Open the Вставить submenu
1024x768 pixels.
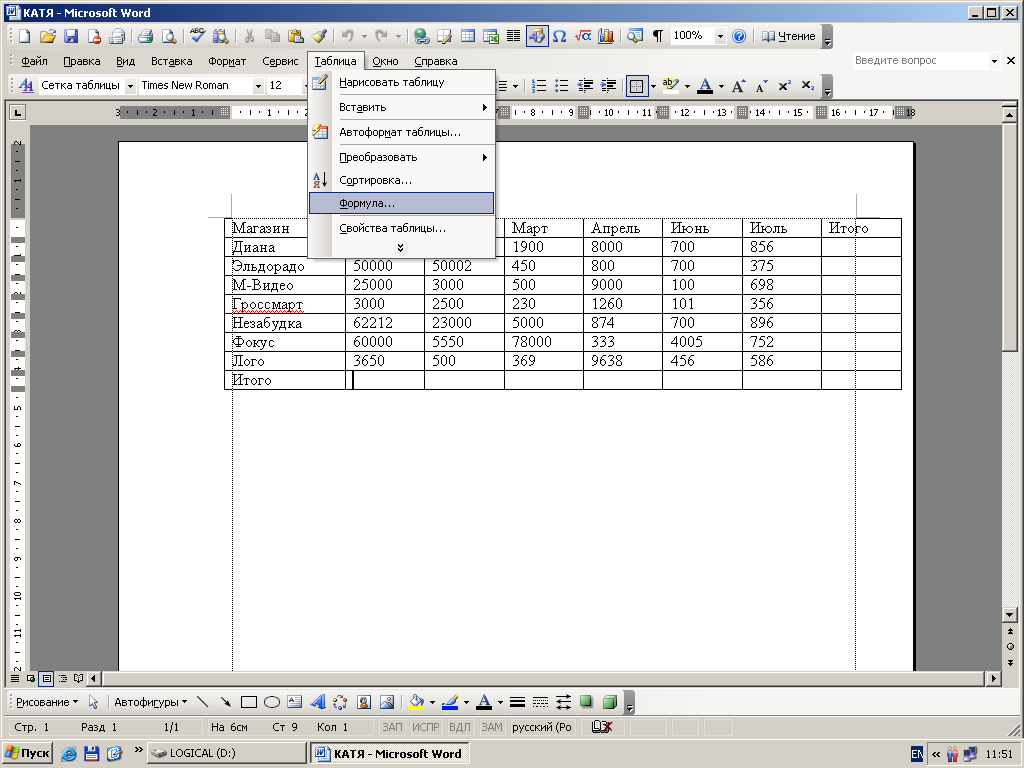point(401,107)
